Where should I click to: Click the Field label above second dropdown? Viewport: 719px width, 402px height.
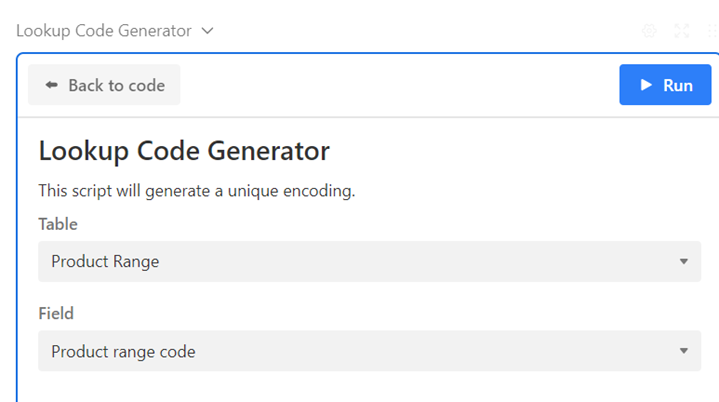[x=56, y=313]
